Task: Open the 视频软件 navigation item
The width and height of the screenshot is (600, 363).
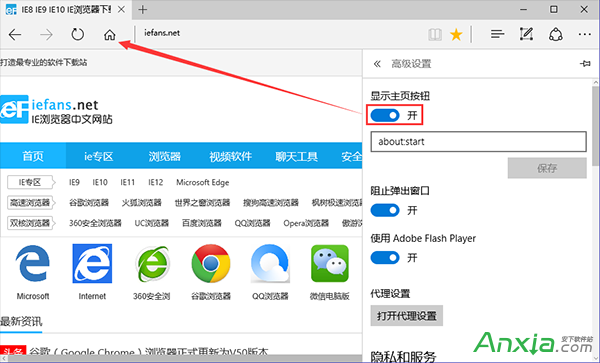Action: point(230,156)
